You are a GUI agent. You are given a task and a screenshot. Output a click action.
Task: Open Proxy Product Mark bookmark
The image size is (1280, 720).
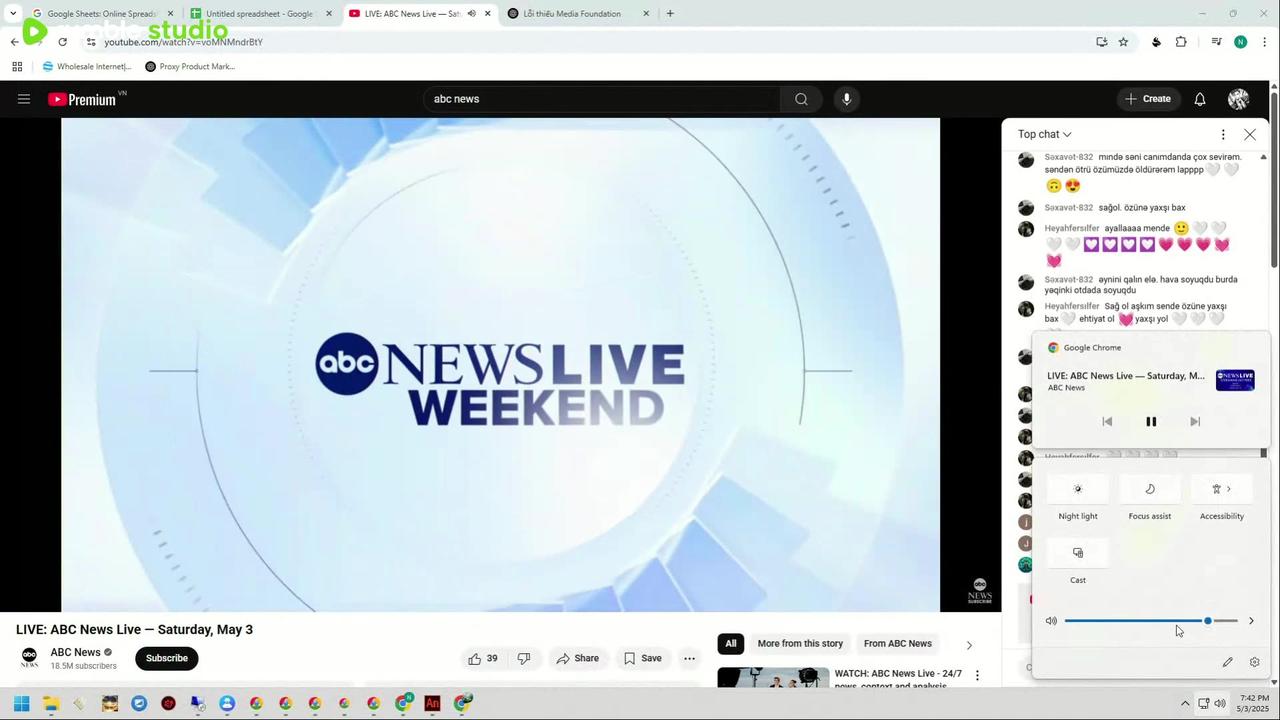(189, 66)
